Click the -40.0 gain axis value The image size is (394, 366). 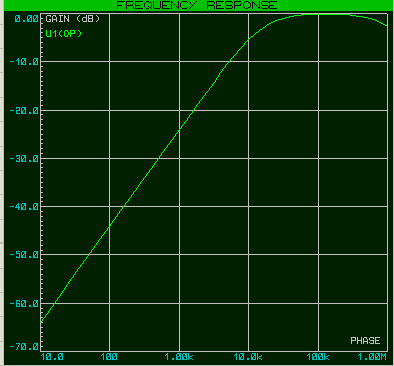(24, 207)
